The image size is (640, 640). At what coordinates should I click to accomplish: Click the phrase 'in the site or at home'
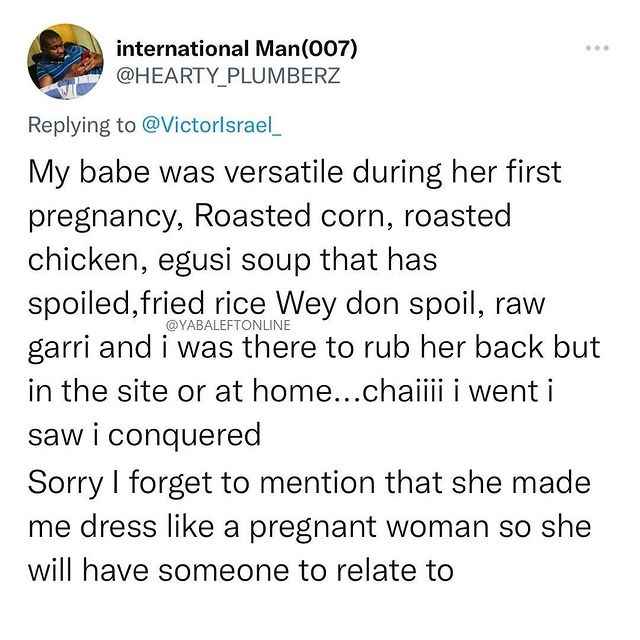point(180,391)
